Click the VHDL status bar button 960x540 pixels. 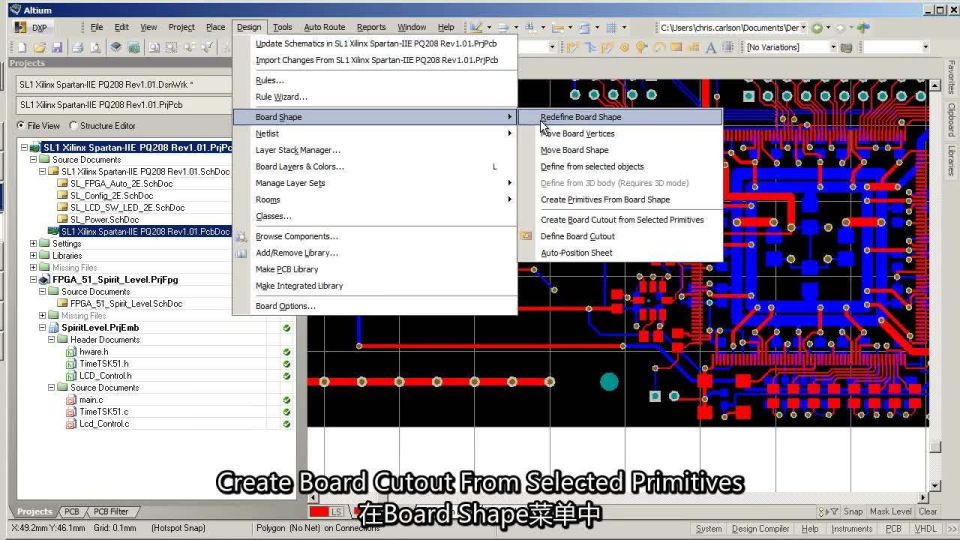point(925,528)
